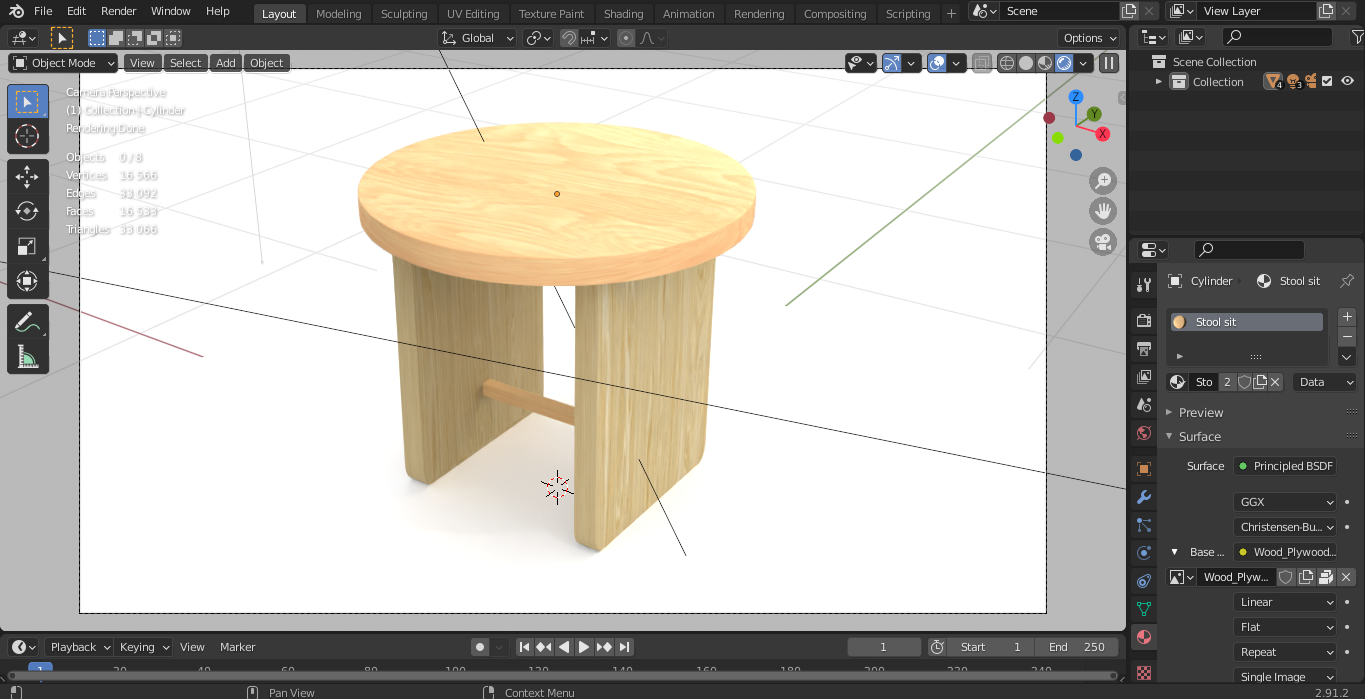Select the Annotate tool
The width and height of the screenshot is (1365, 699).
27,322
